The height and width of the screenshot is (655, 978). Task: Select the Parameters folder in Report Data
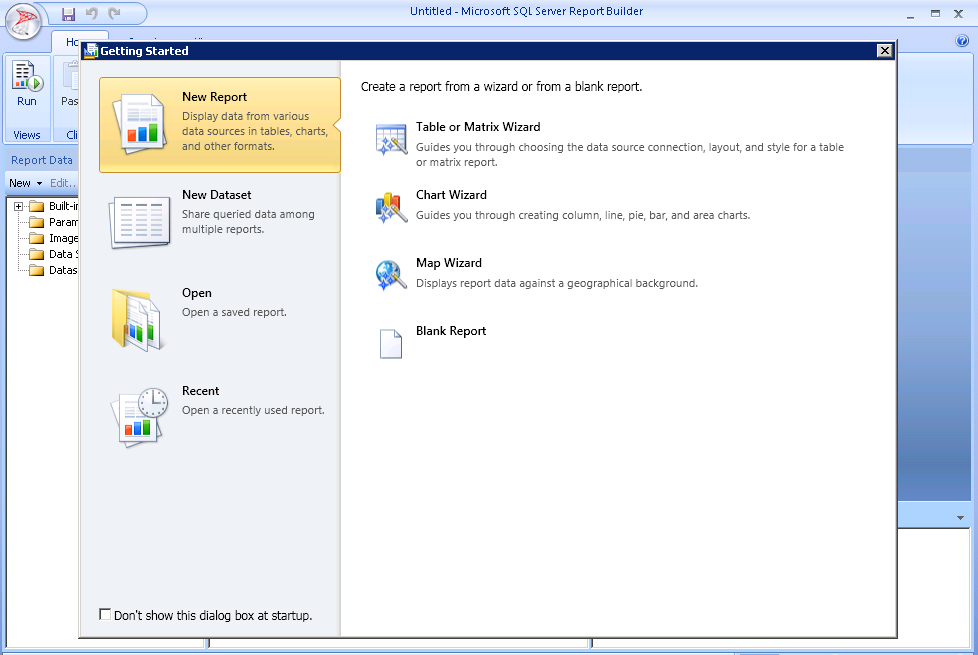pyautogui.click(x=54, y=222)
